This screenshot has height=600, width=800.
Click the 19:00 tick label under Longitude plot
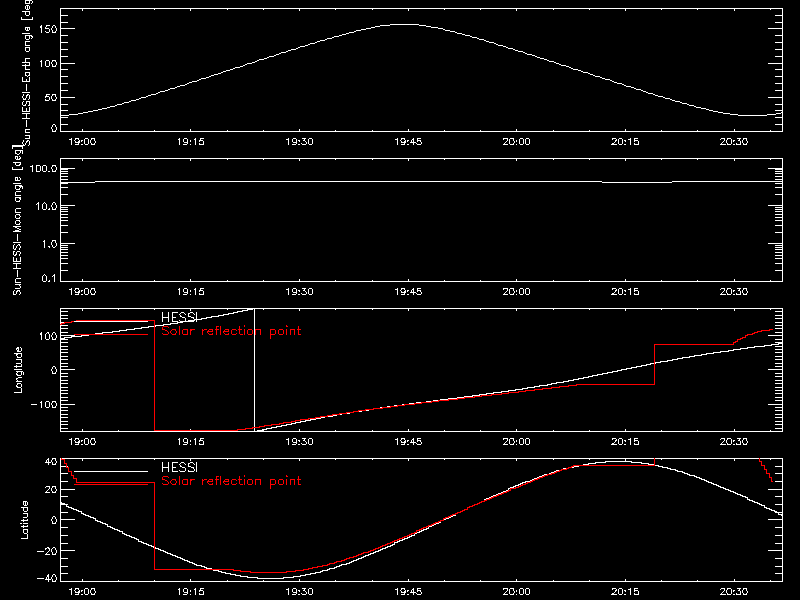point(82,442)
